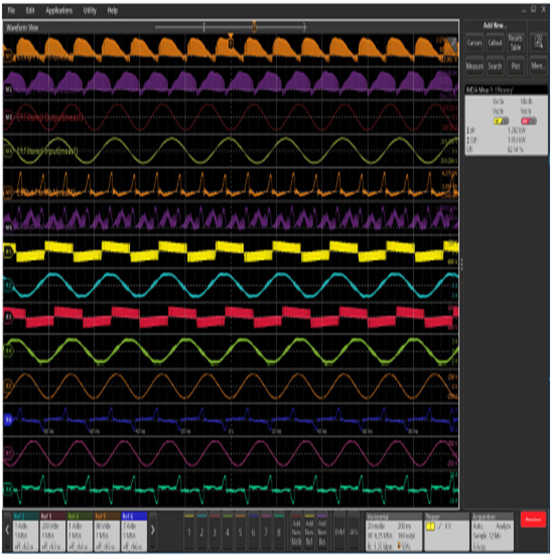This screenshot has height=557, width=555.
Task: Click the red button at bottom right
Action: (x=533, y=520)
